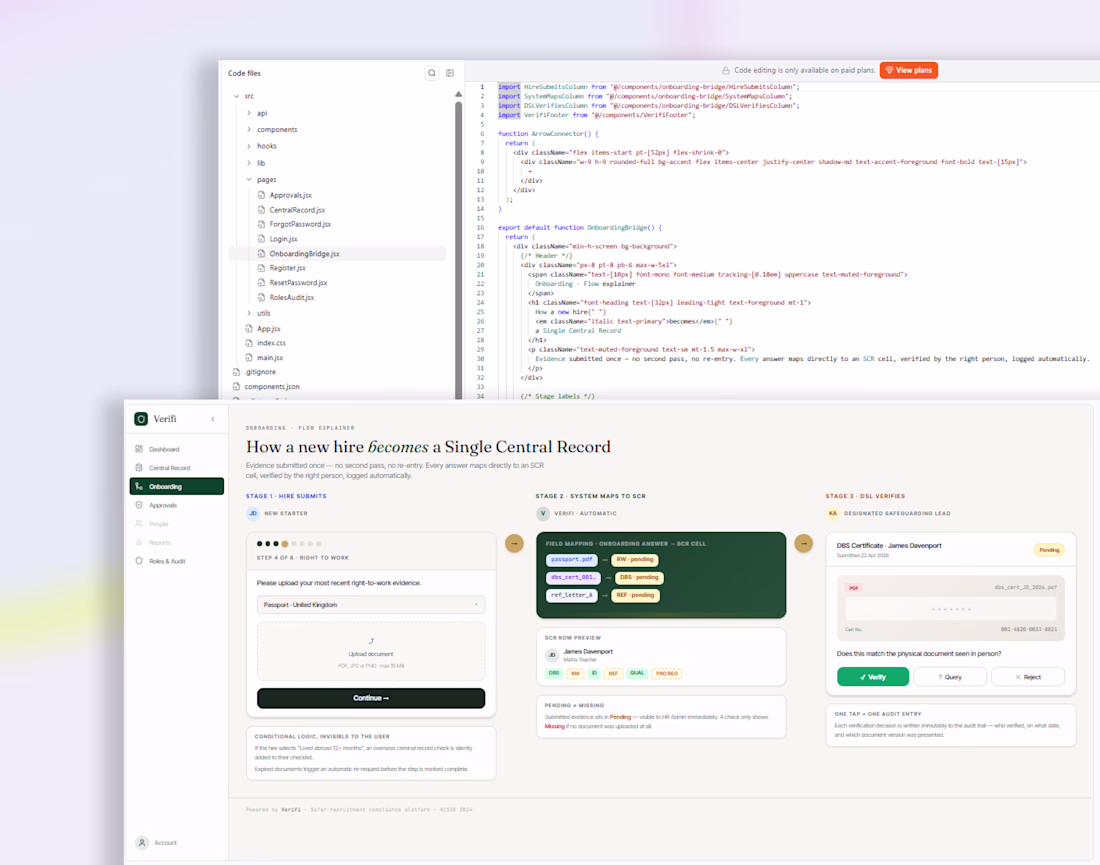Click the Verifi logo icon
Viewport: 1100px width, 865px height.
click(141, 419)
